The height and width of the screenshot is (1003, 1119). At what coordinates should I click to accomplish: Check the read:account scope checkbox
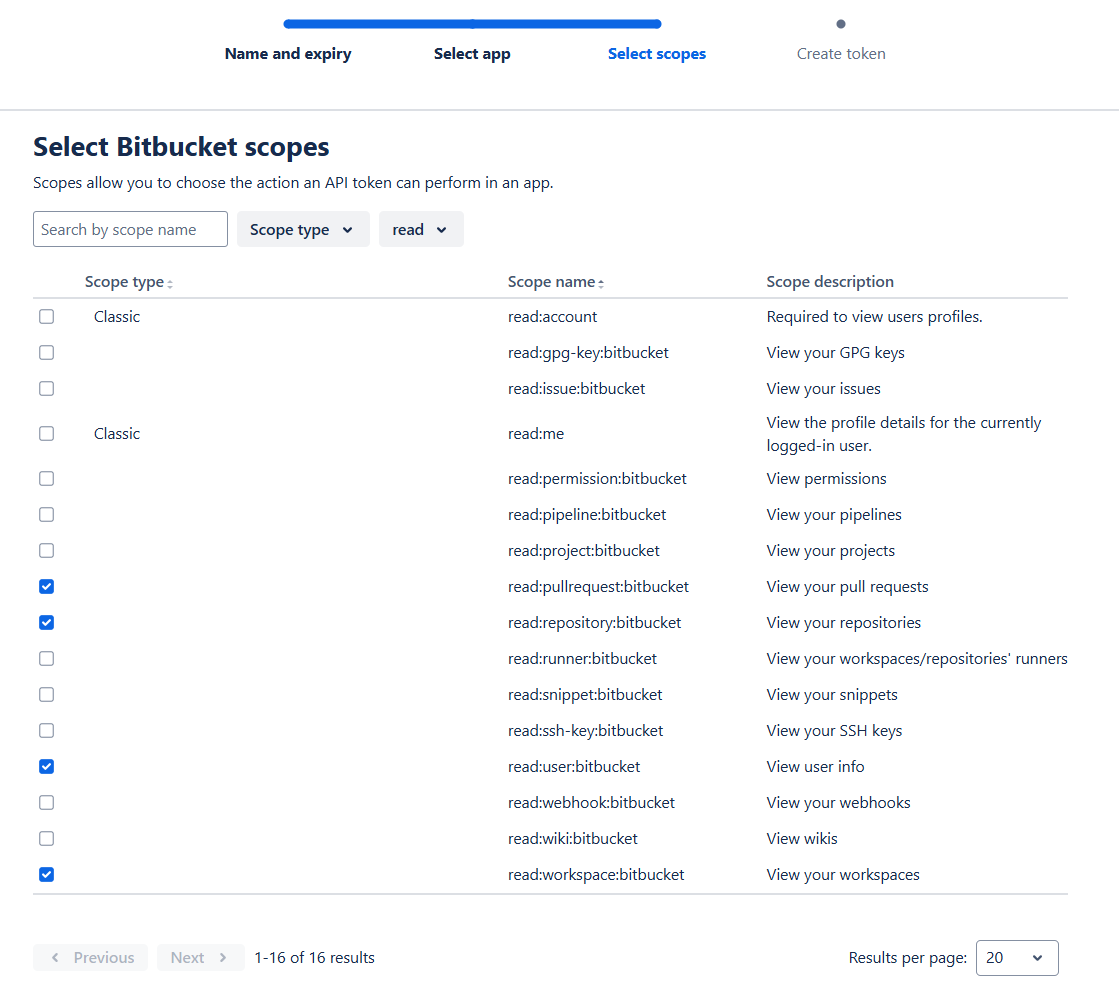46,317
